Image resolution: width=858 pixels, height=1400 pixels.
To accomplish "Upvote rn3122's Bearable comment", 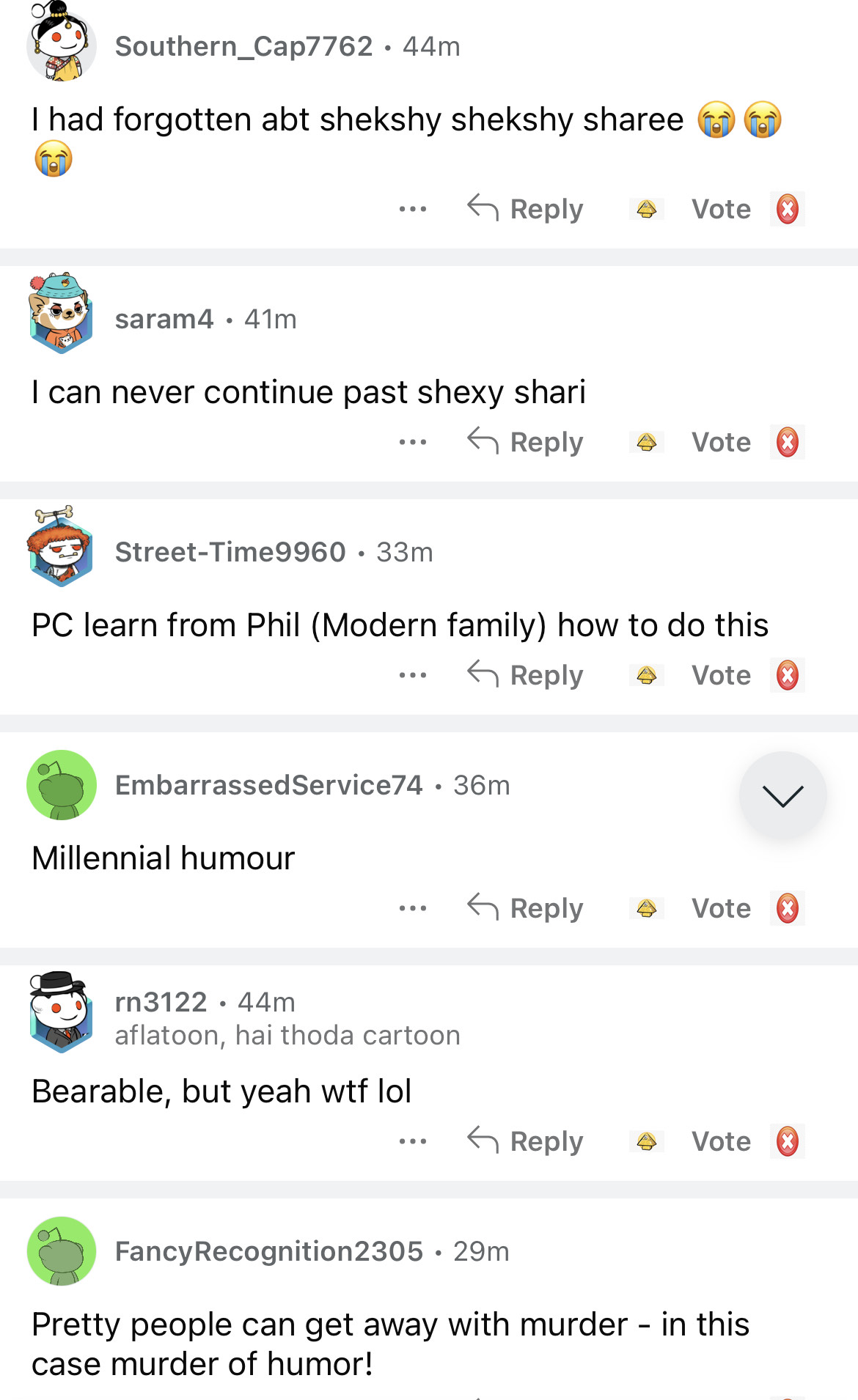I will [x=646, y=1142].
